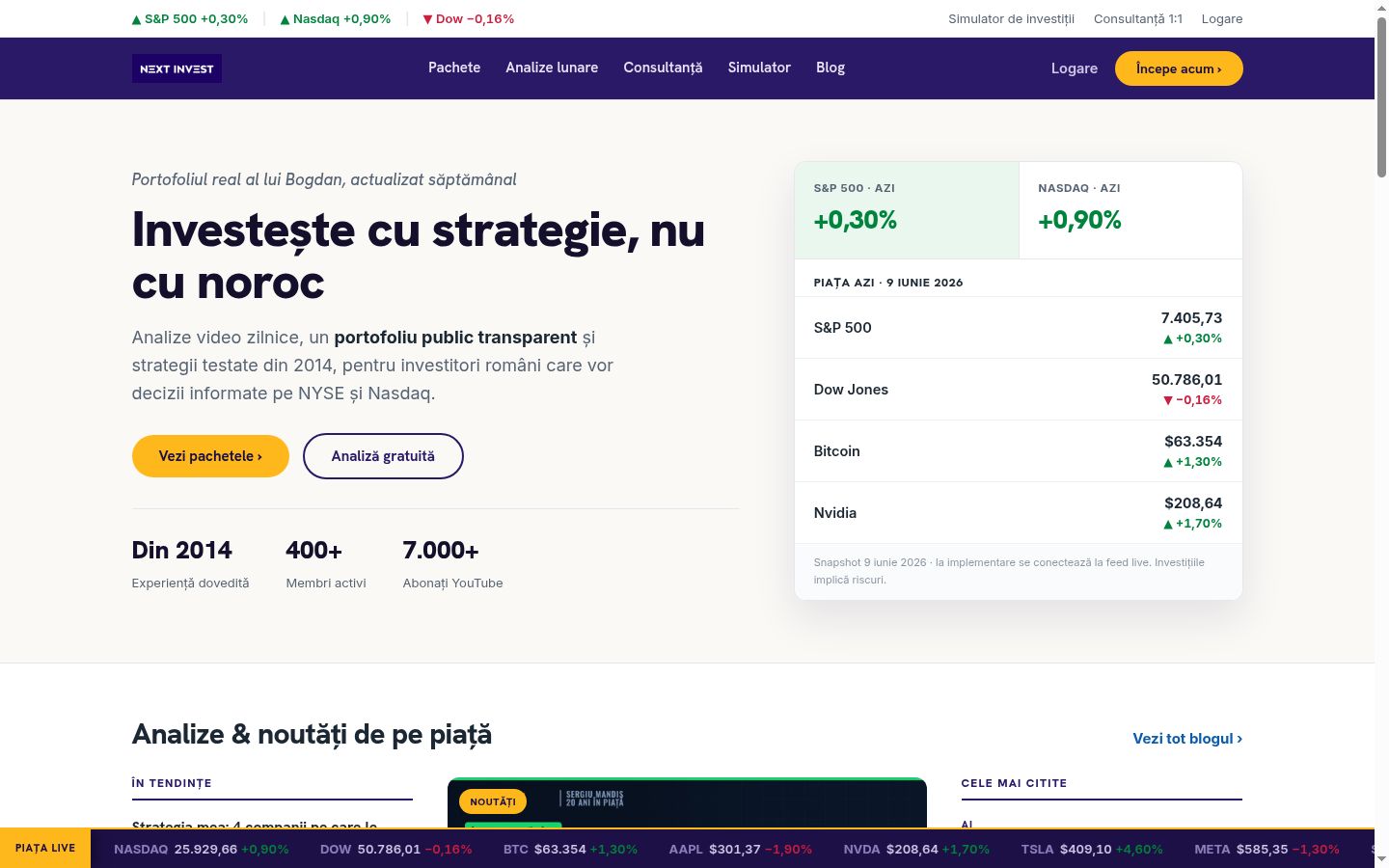Click the NOUTĂȚI badge on article card
The image size is (1389, 868).
click(493, 801)
